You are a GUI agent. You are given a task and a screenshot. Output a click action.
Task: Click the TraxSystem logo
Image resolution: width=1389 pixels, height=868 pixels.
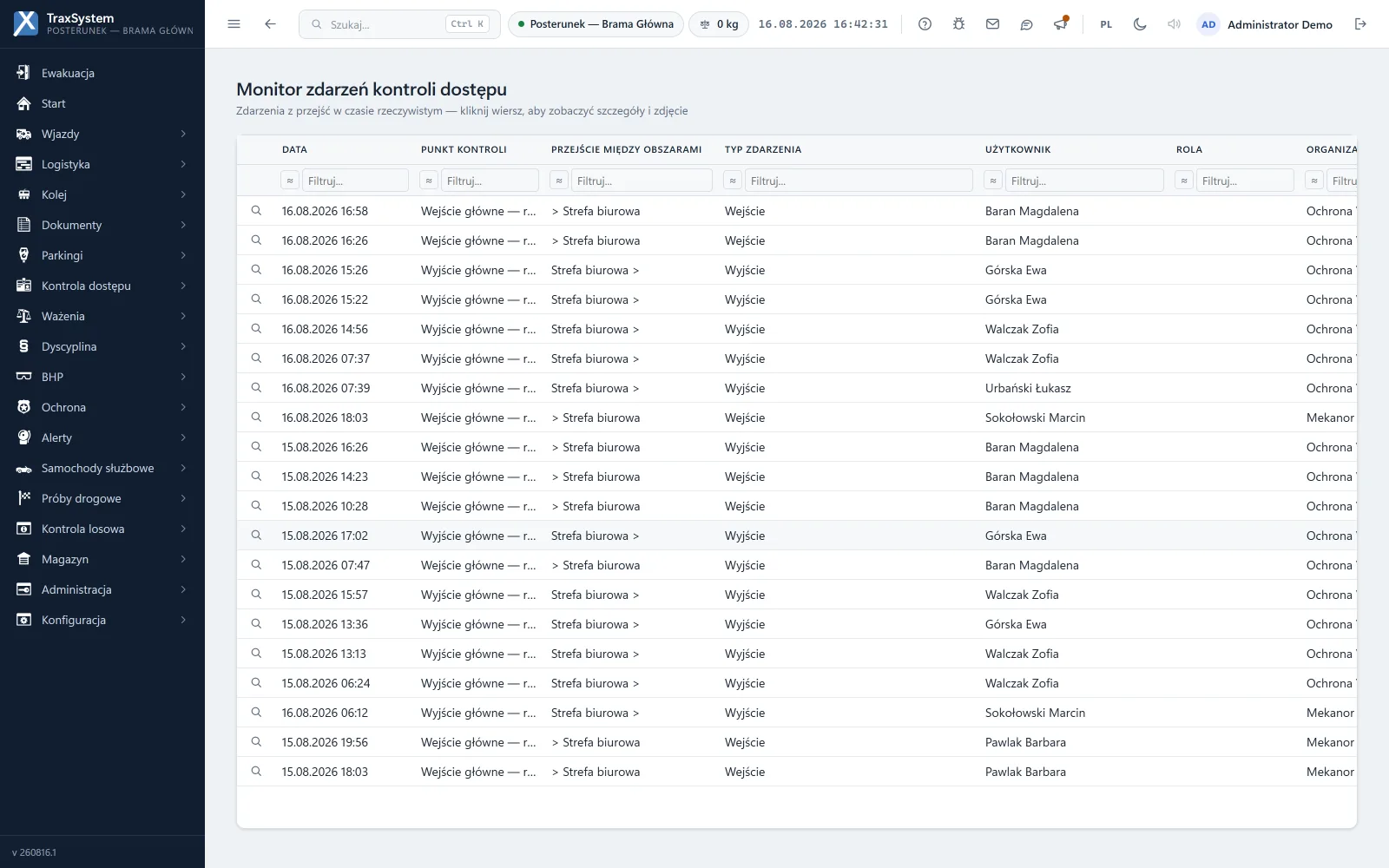click(x=26, y=23)
